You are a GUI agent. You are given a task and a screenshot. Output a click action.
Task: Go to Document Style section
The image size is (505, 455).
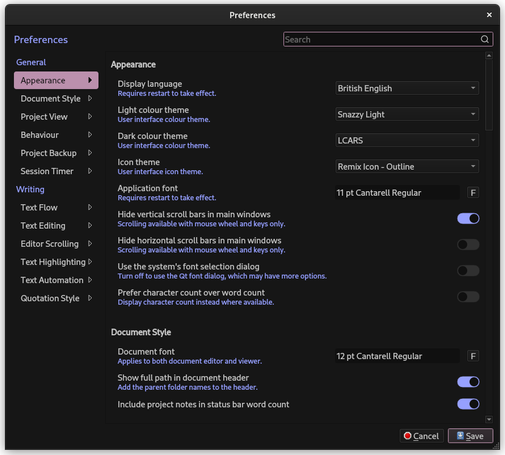point(56,98)
